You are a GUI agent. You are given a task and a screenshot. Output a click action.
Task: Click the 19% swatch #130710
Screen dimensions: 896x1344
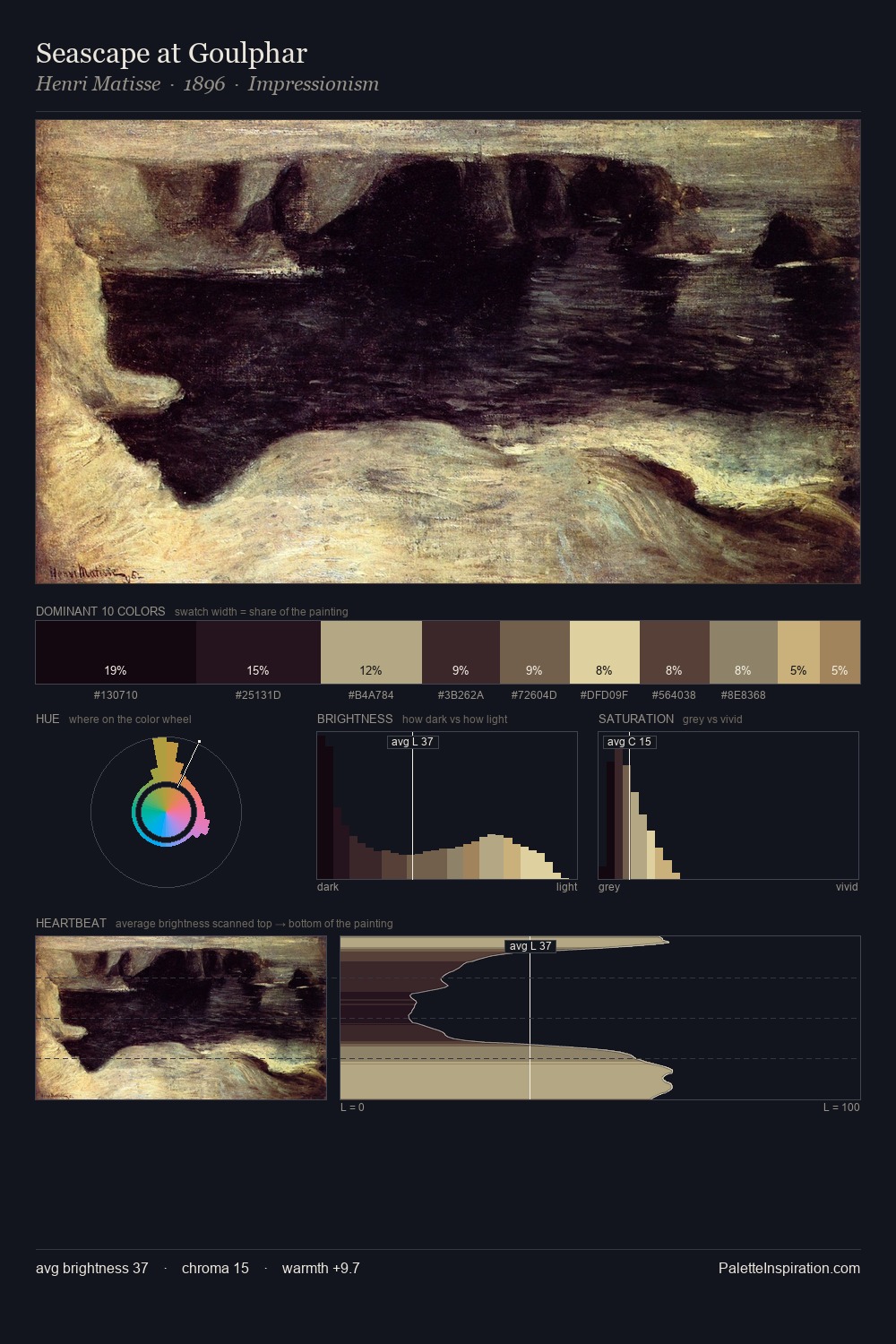tap(116, 652)
